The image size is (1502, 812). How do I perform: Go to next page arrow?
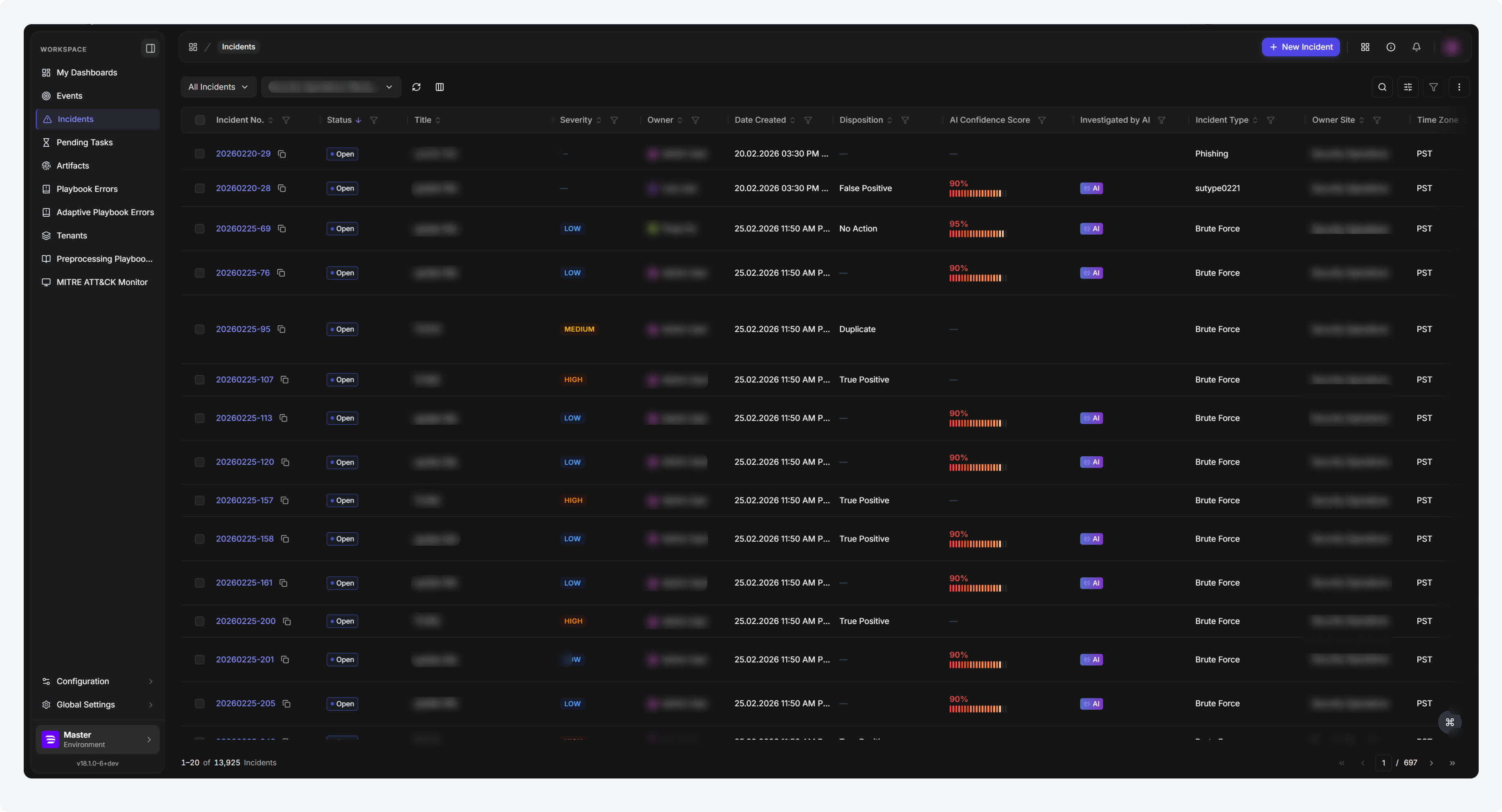click(x=1431, y=763)
